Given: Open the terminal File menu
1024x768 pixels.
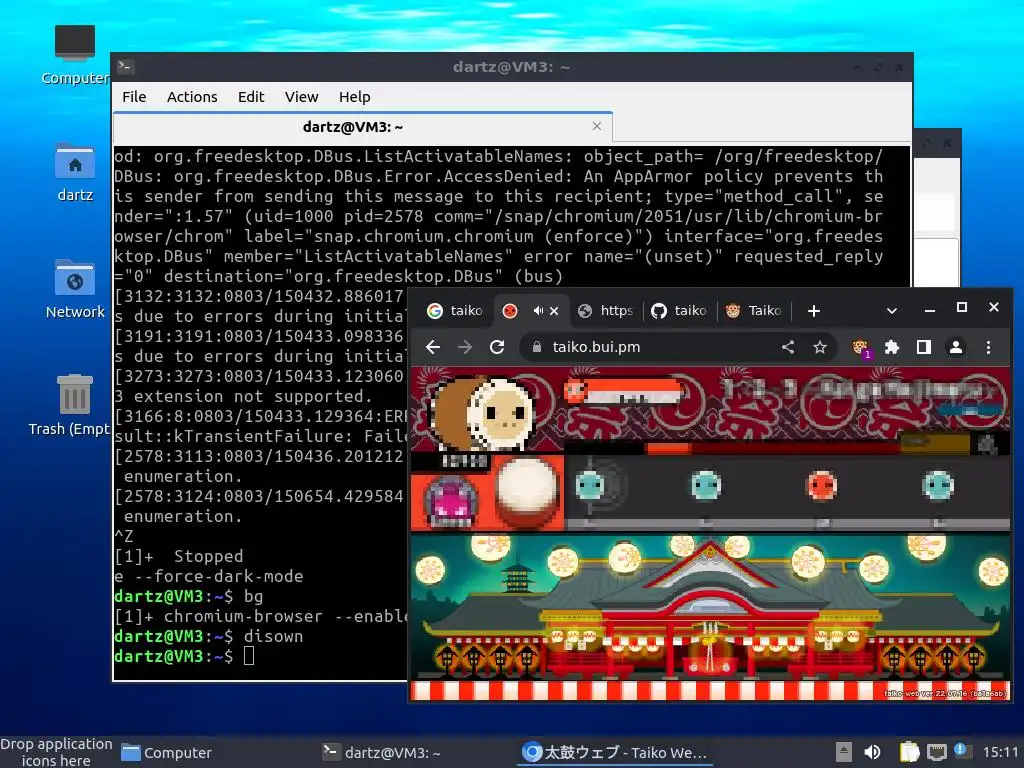Looking at the screenshot, I should point(134,97).
